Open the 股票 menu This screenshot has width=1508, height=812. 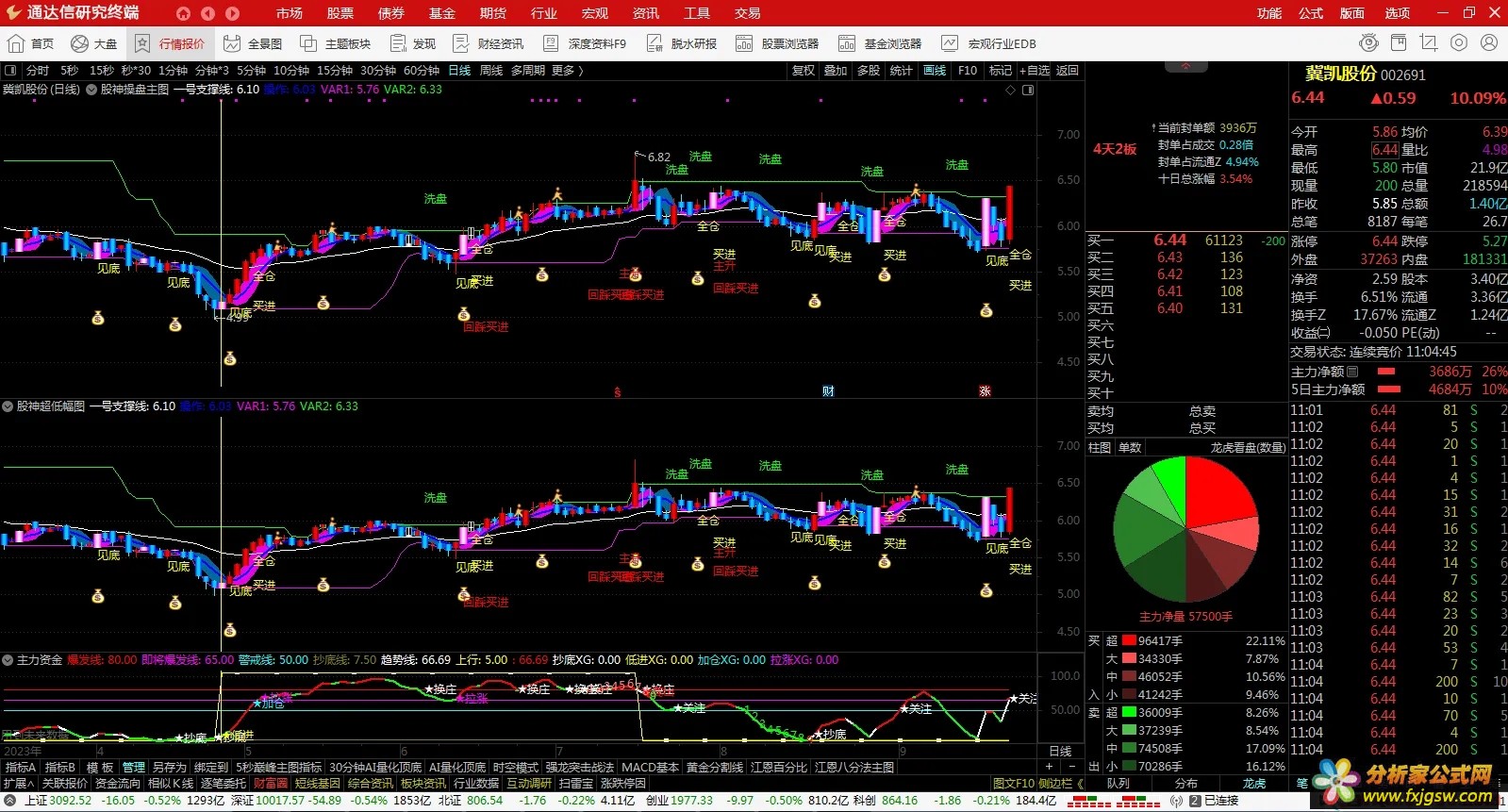coord(340,13)
